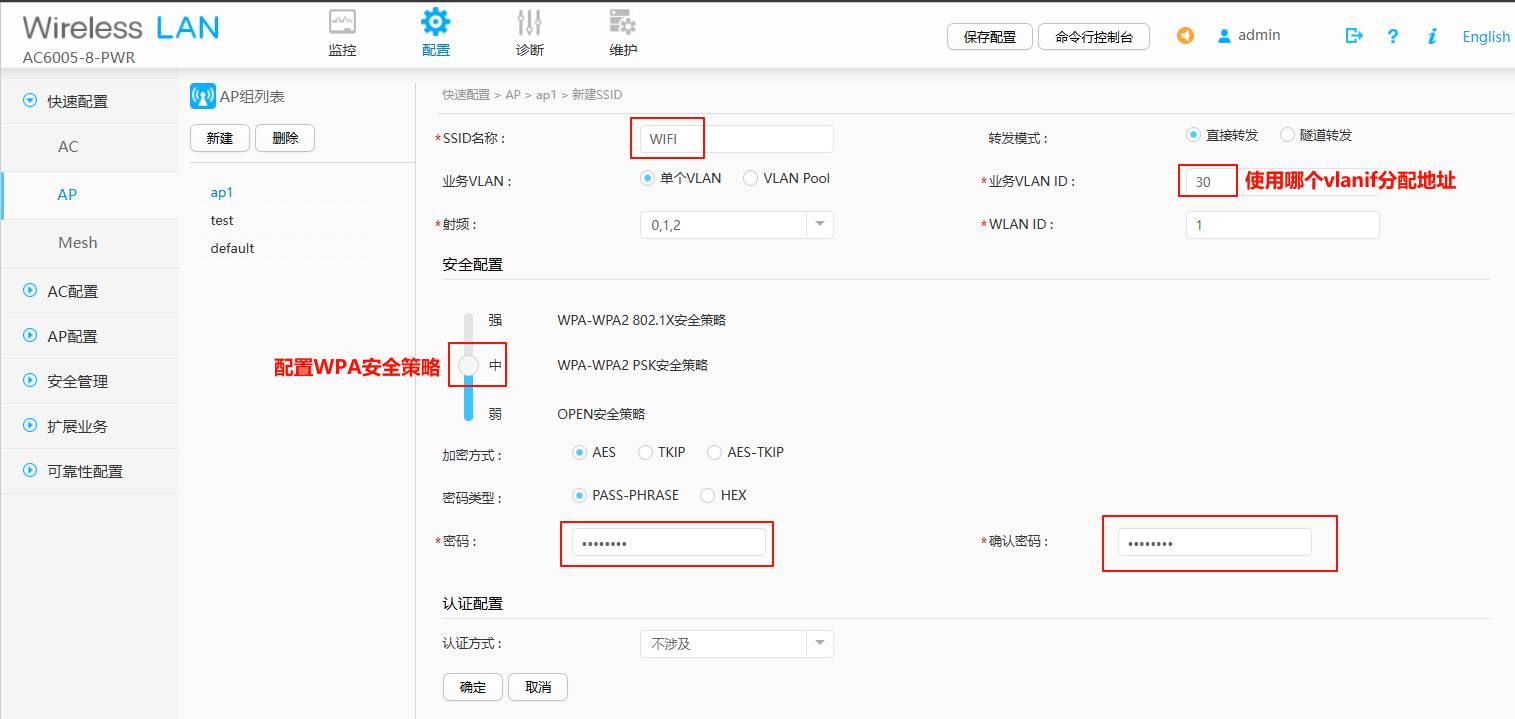Screen dimensions: 1515x719
Task: Click the security level slider handle
Action: click(x=469, y=366)
